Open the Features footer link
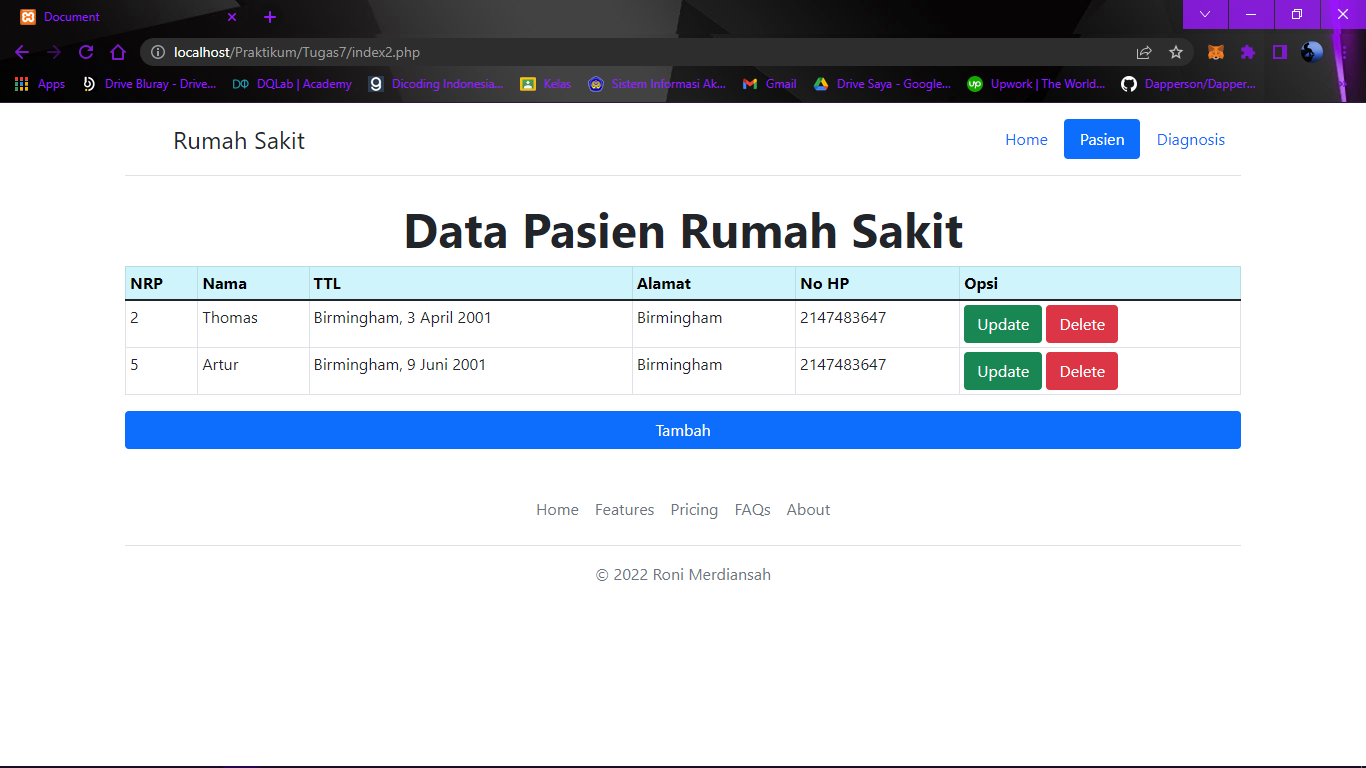Image resolution: width=1366 pixels, height=768 pixels. [x=625, y=510]
